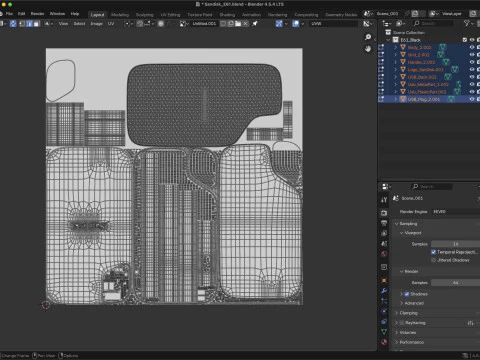480x360 pixels.
Task: Toggle Temporal Reprojection checkbox
Action: 434,252
